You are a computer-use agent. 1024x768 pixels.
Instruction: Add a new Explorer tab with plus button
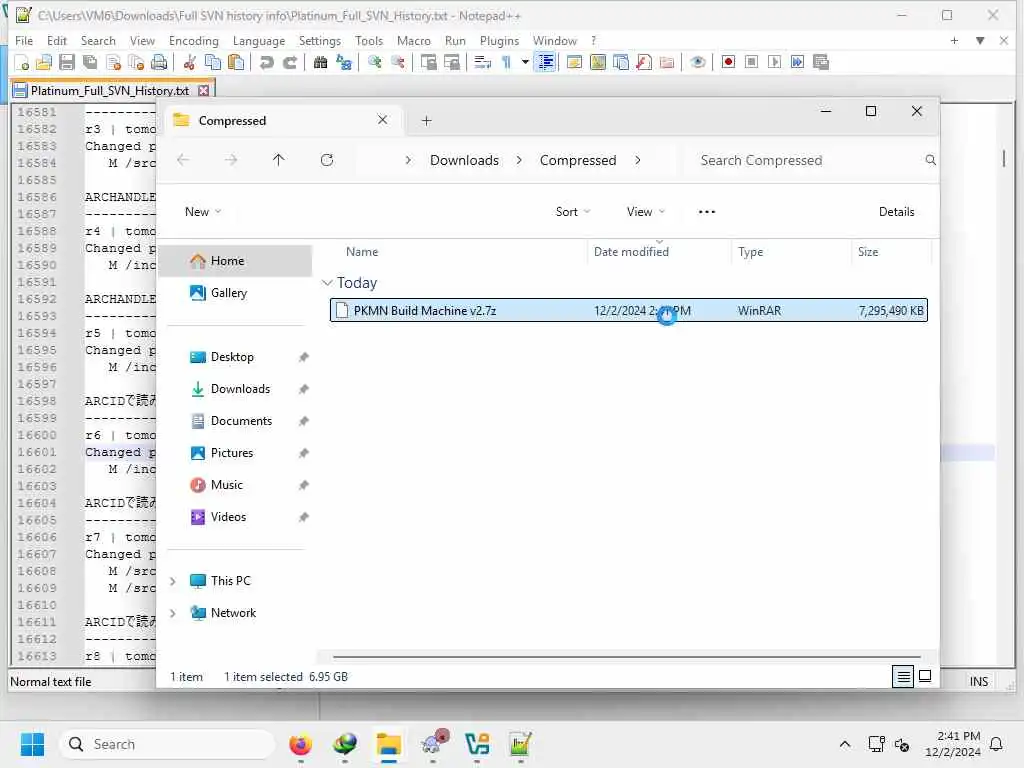coord(426,121)
